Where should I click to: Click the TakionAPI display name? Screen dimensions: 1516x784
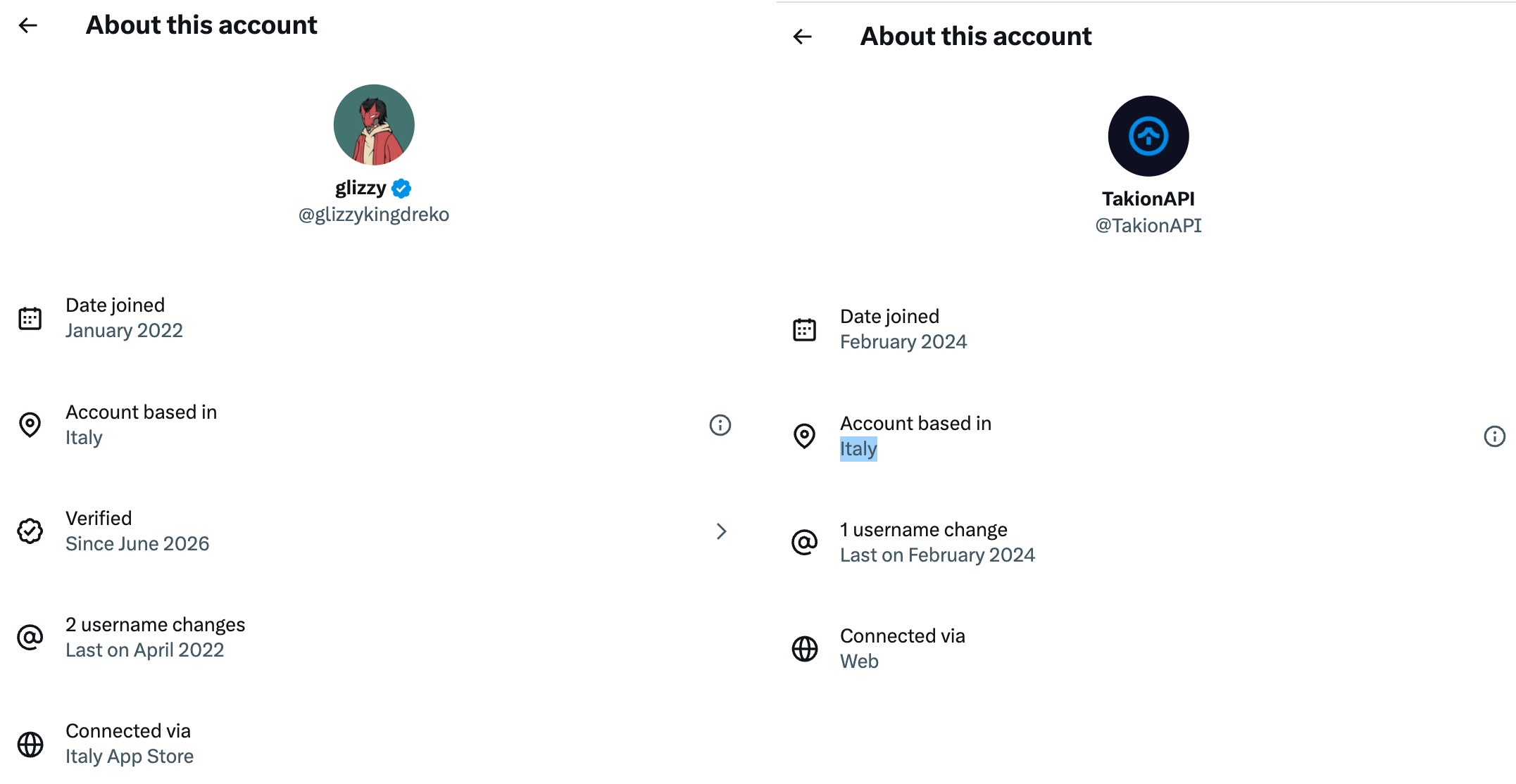[1148, 199]
